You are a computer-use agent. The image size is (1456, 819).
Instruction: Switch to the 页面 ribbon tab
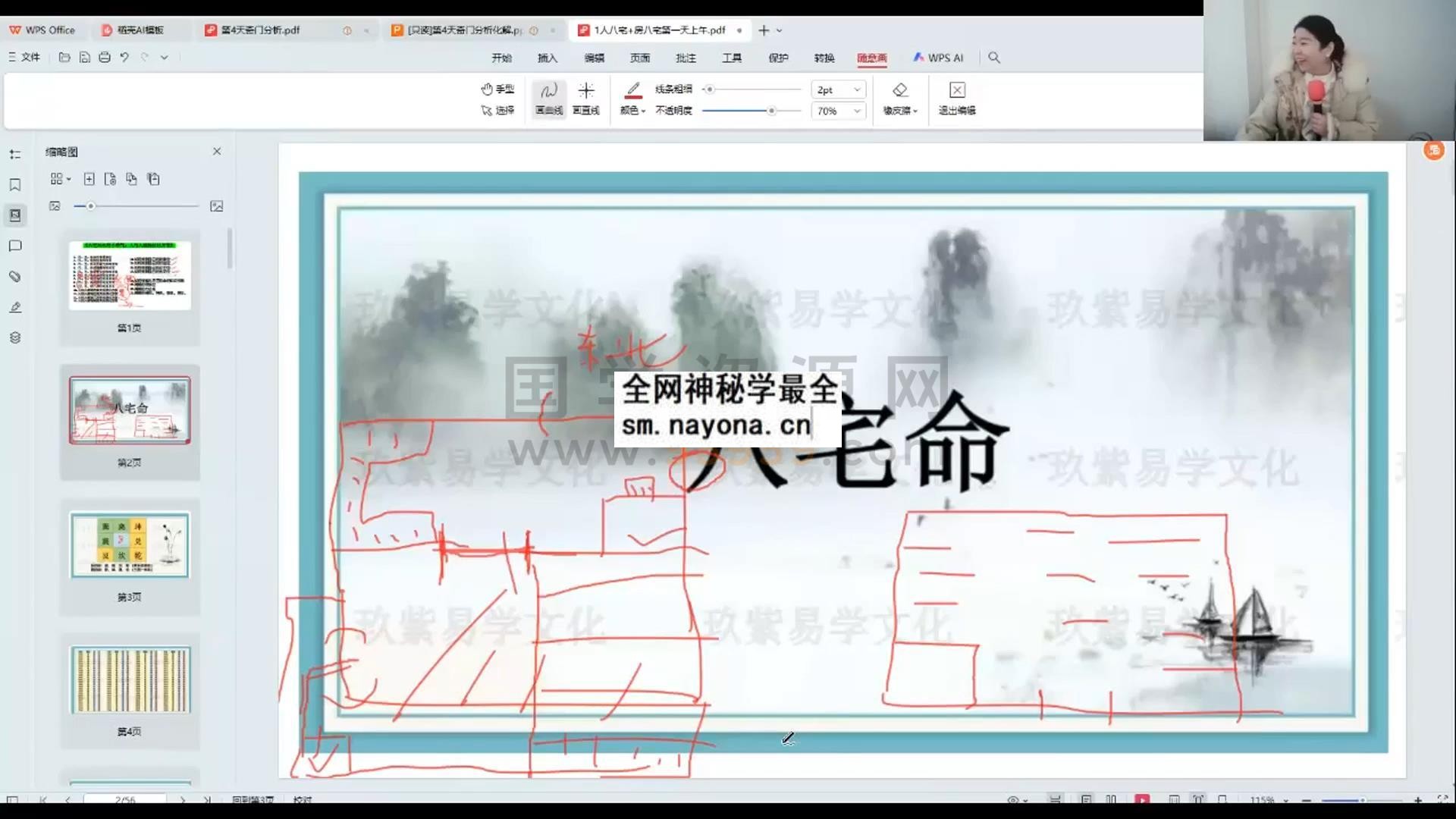point(640,58)
